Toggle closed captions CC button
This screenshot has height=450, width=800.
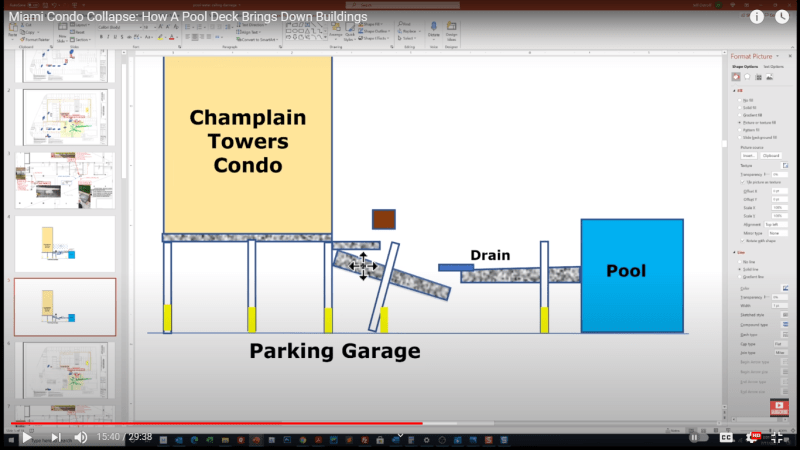[x=726, y=437]
